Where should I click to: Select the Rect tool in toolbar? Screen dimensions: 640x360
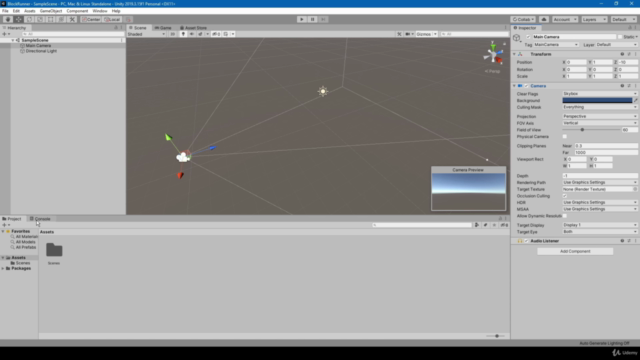[50, 19]
